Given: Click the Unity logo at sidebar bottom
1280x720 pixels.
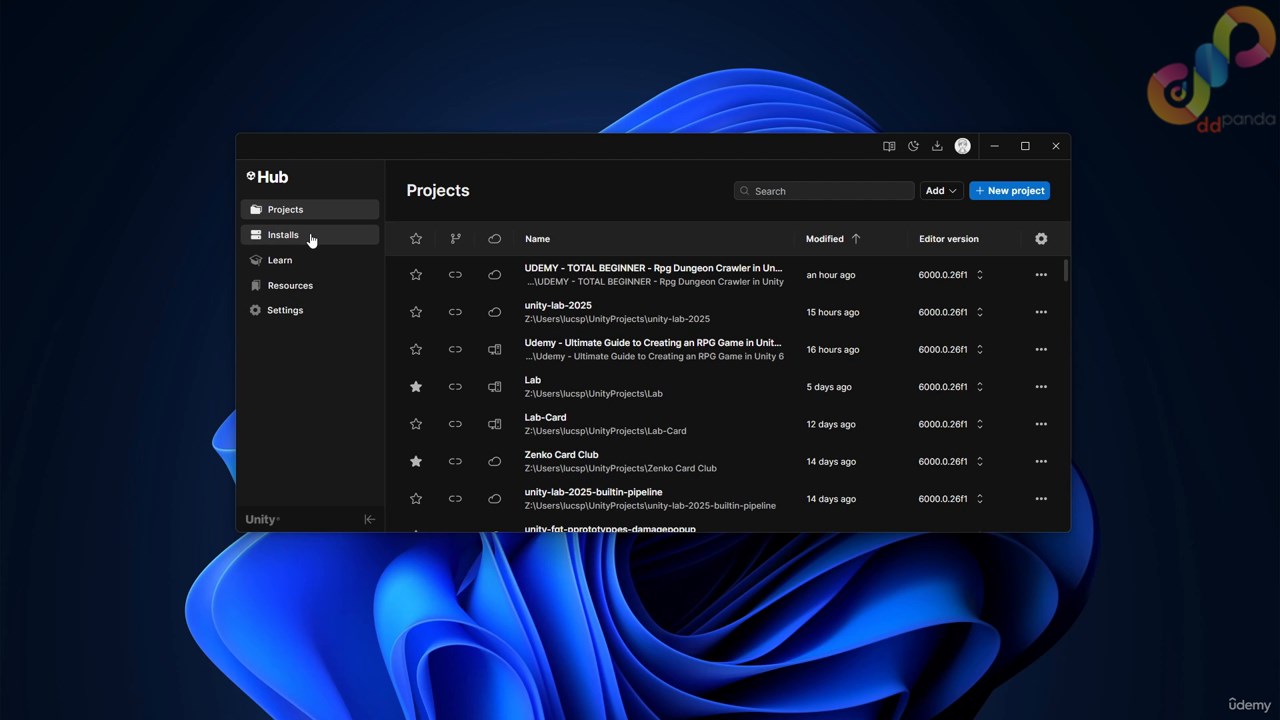Looking at the screenshot, I should click(262, 519).
